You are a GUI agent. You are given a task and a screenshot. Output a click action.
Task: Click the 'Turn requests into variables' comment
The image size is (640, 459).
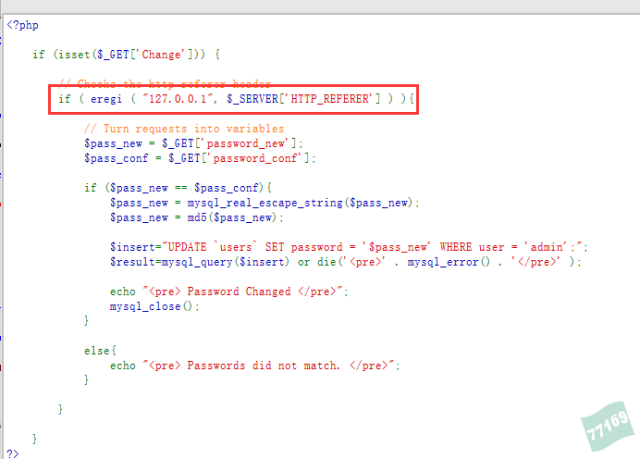pos(184,129)
